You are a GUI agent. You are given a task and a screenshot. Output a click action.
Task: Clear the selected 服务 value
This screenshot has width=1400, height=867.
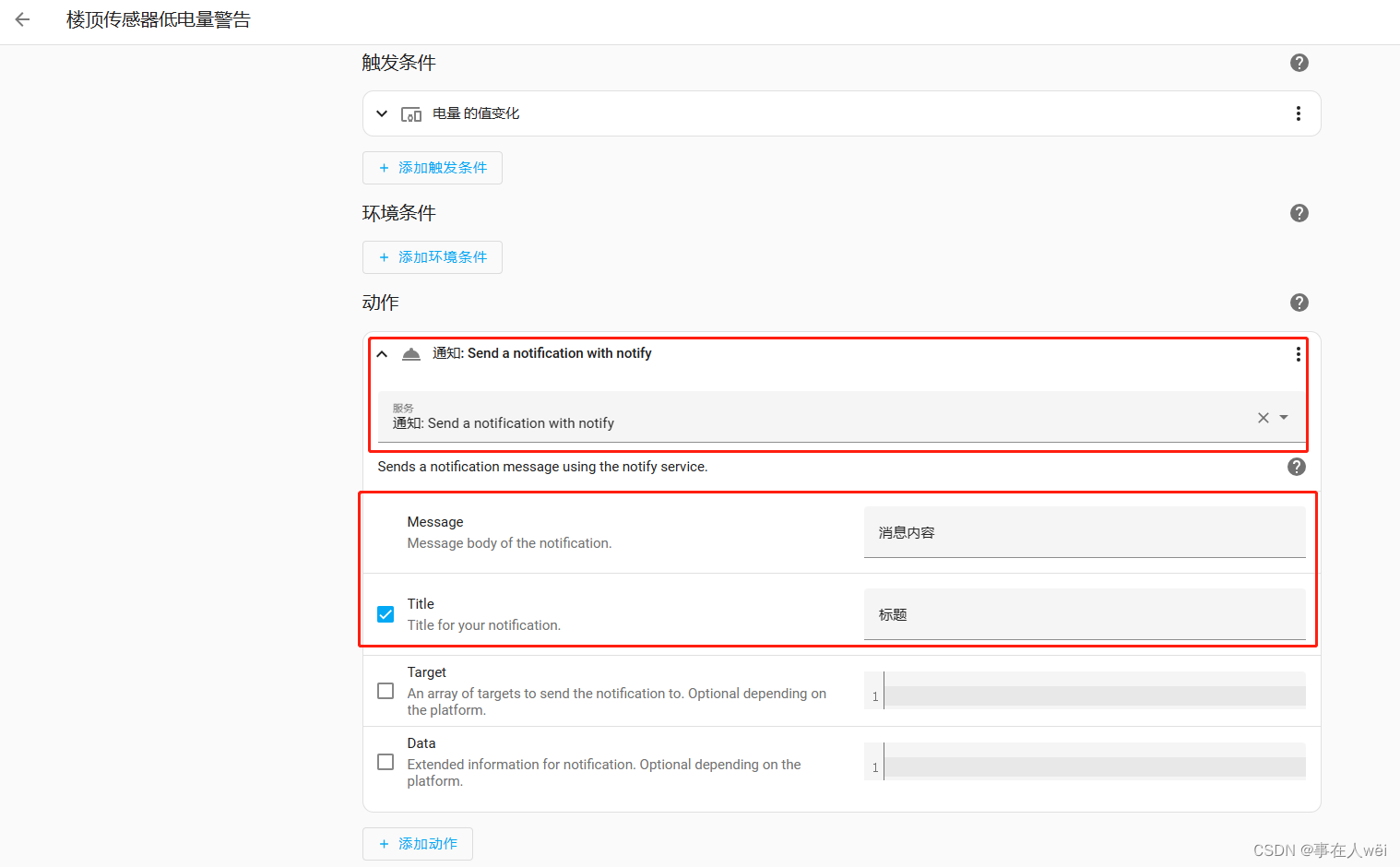click(1264, 418)
